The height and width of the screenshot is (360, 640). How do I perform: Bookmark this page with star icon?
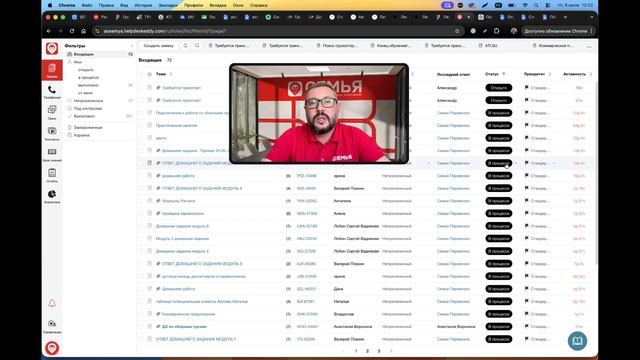pyautogui.click(x=457, y=31)
